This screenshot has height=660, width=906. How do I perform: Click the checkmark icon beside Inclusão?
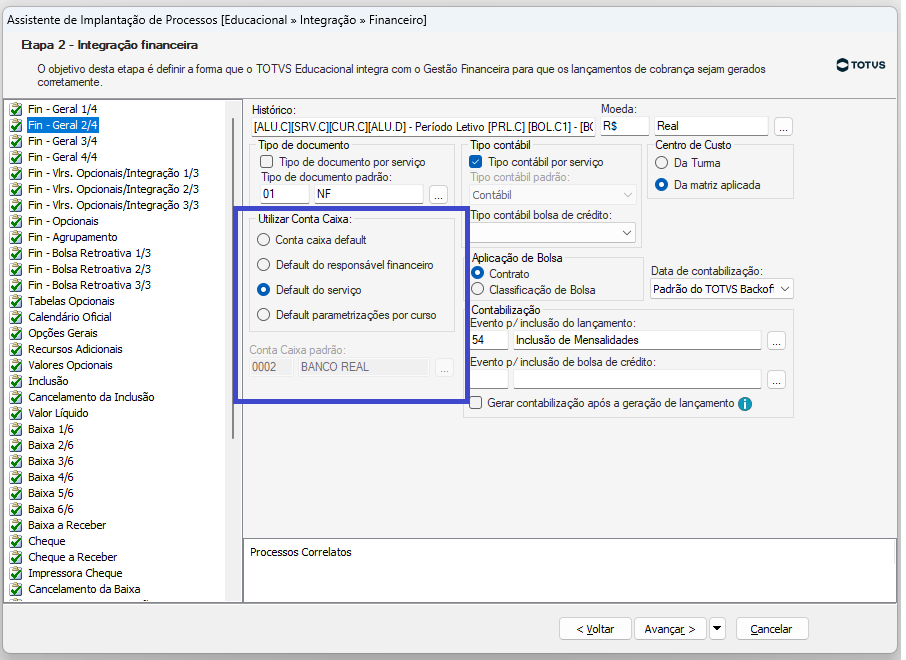point(16,381)
